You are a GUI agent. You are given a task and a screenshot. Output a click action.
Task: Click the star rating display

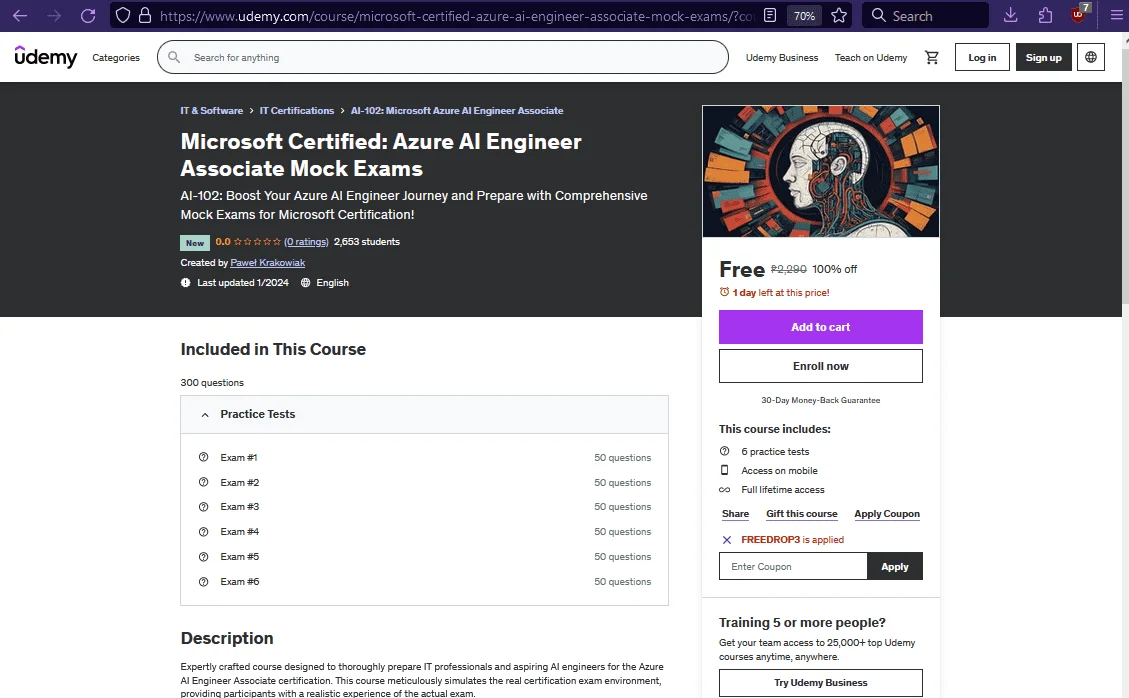[x=257, y=242]
